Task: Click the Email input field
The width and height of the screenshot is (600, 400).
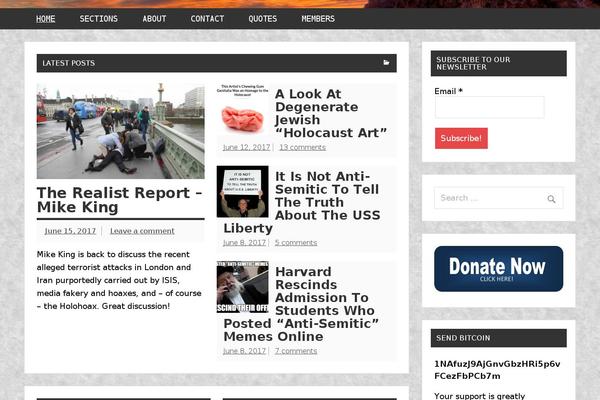Action: point(489,107)
